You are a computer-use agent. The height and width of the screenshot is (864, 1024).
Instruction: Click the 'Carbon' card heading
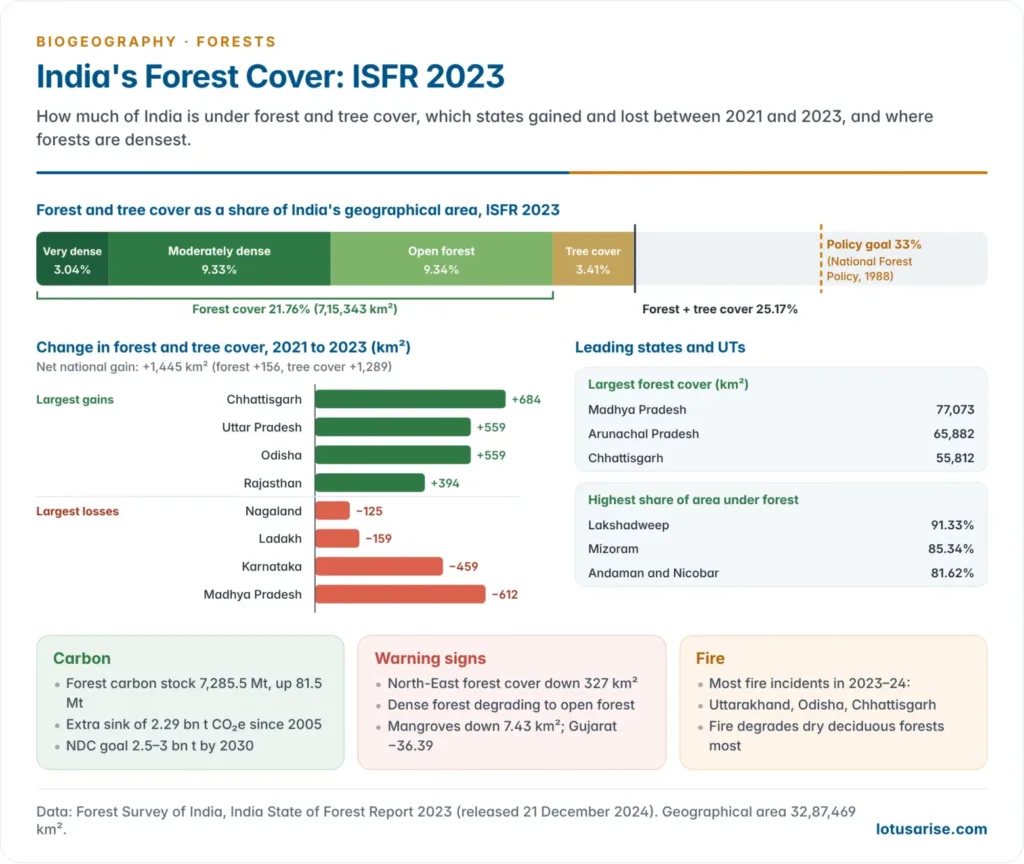click(82, 658)
